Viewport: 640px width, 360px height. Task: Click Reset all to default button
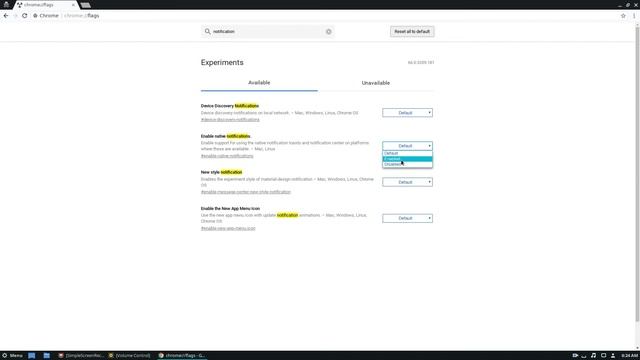[x=412, y=31]
